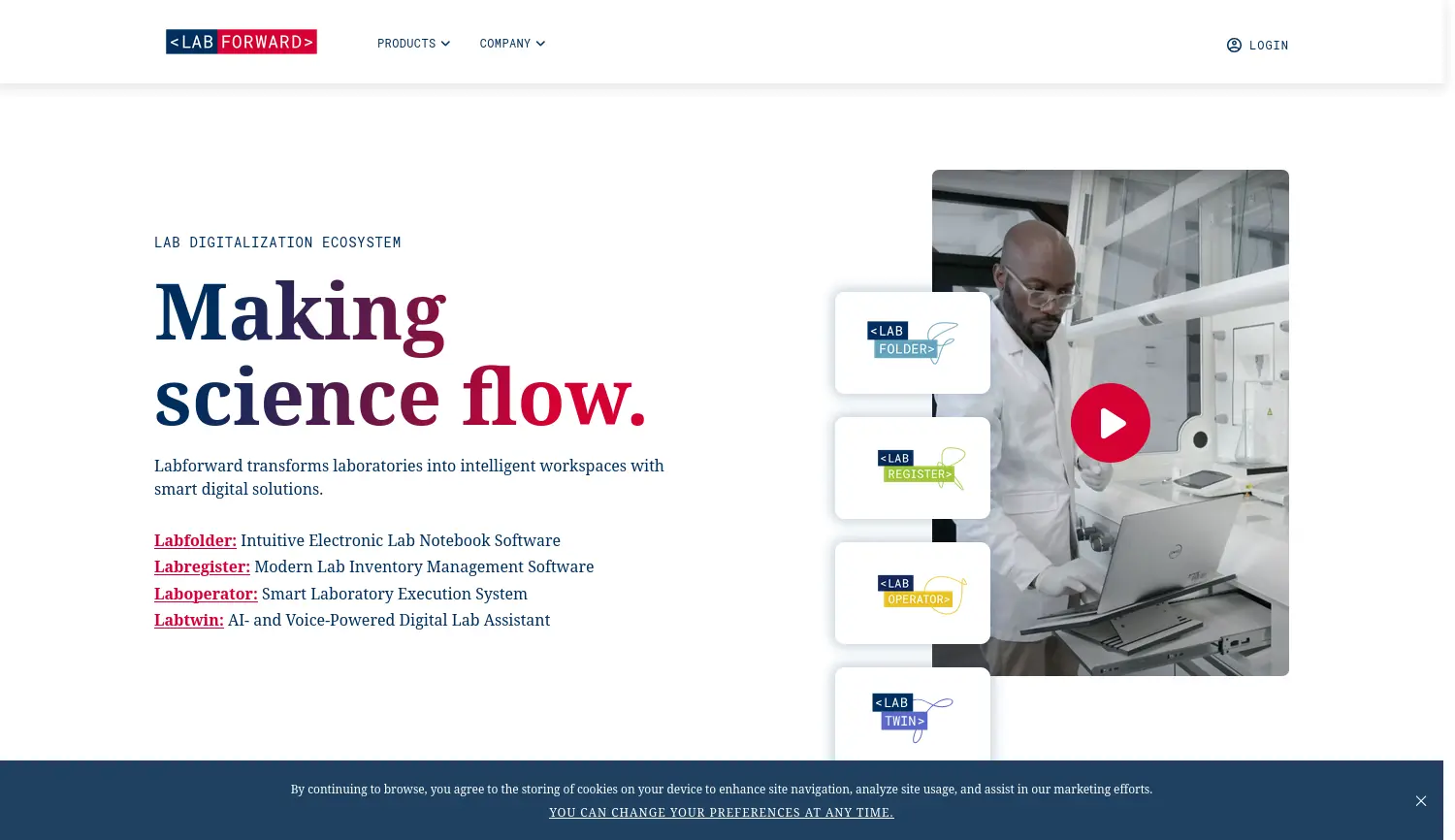1455x840 pixels.
Task: Expand the PRODUCTS navigation dropdown
Action: coord(413,43)
